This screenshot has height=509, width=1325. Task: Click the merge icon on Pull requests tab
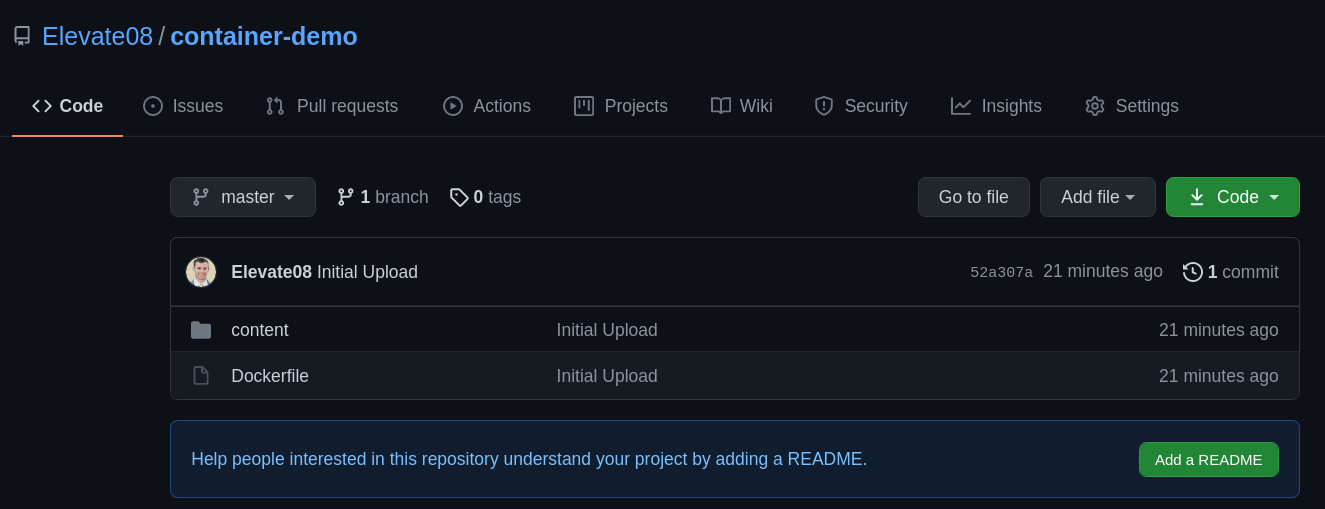[275, 106]
